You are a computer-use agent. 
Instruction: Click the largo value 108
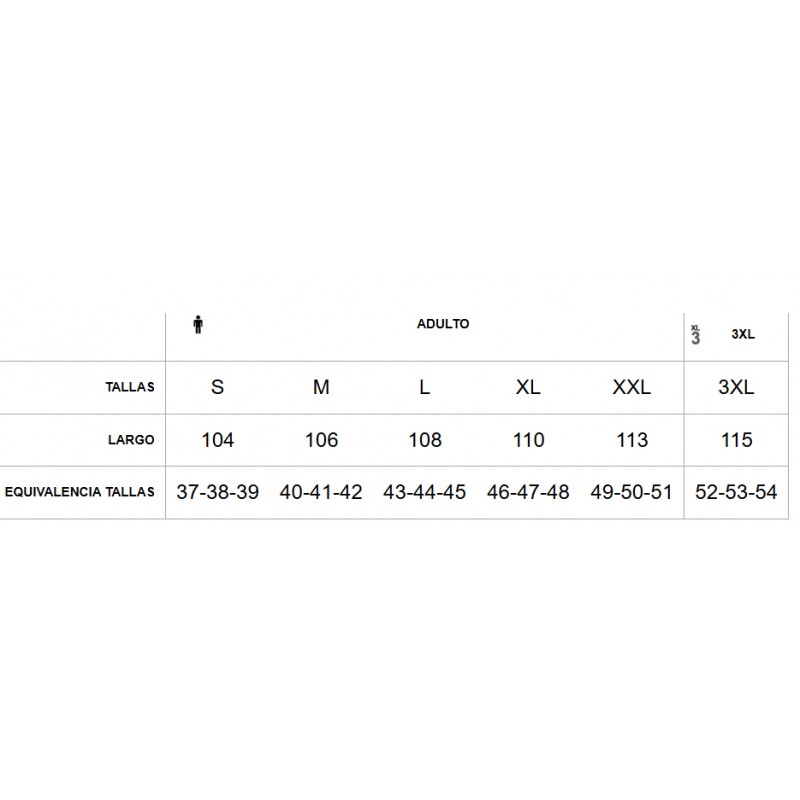click(x=425, y=440)
